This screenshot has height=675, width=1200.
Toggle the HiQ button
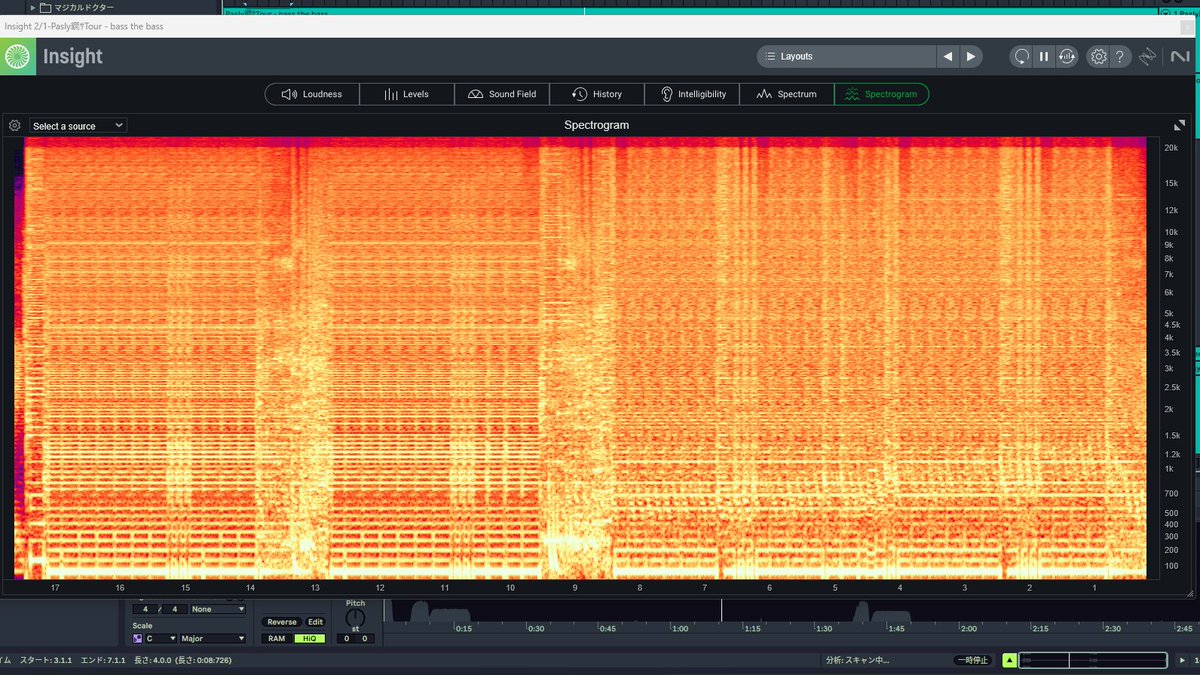pyautogui.click(x=310, y=638)
